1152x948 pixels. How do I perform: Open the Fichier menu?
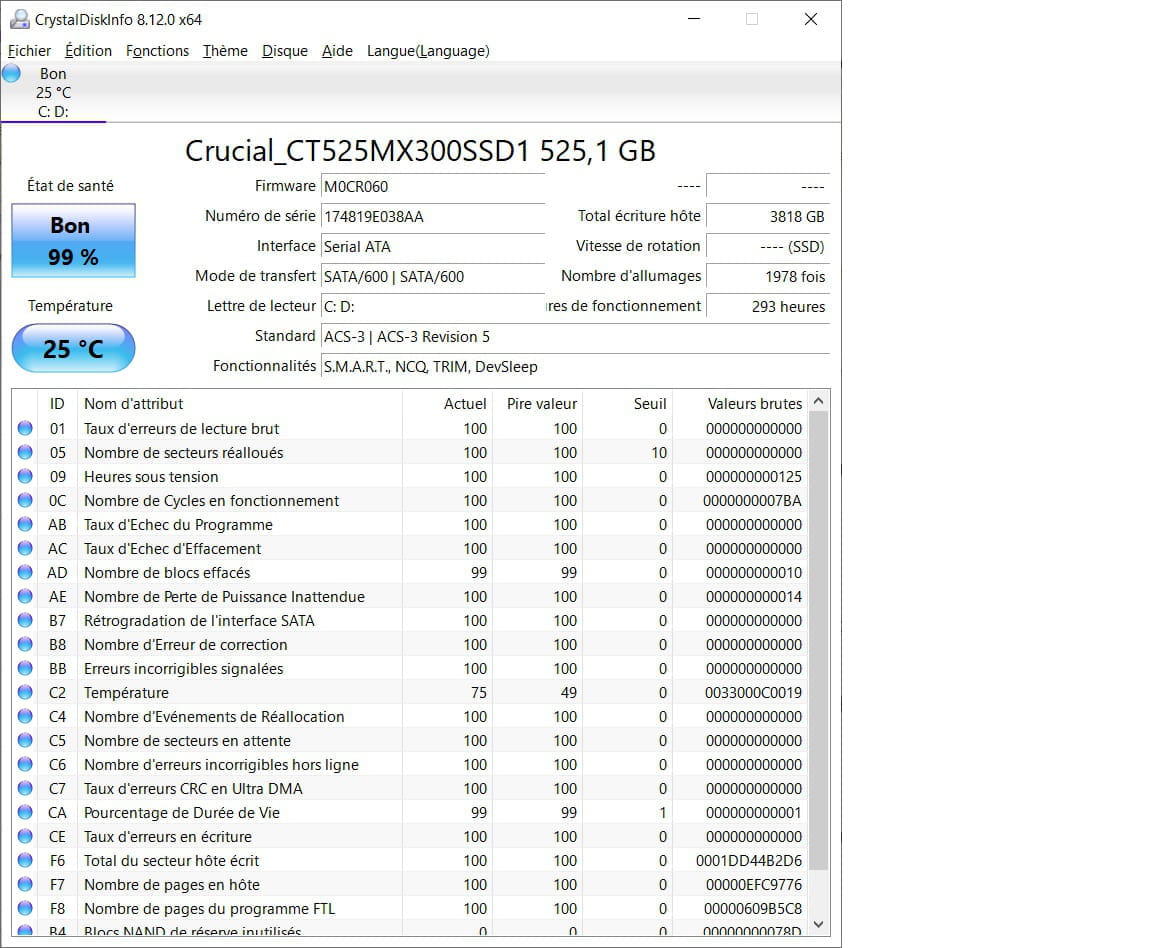click(30, 51)
